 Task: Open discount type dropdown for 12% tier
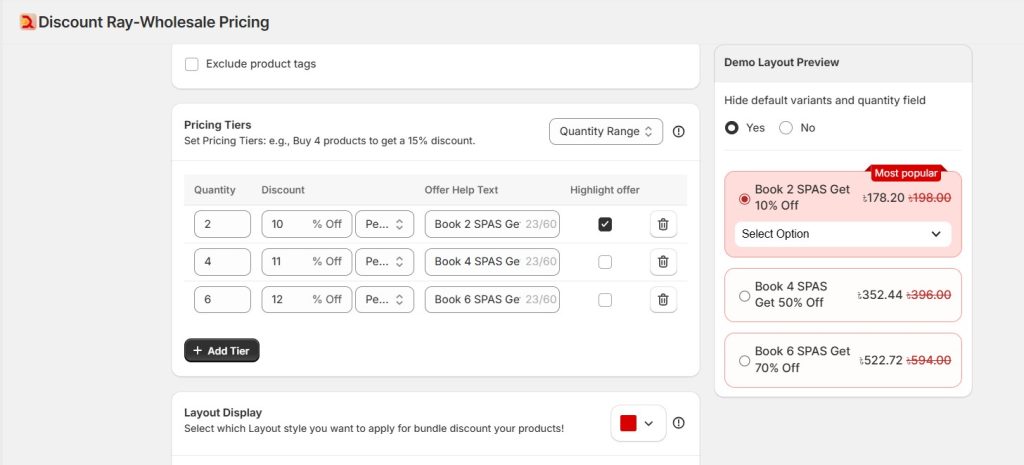(384, 300)
